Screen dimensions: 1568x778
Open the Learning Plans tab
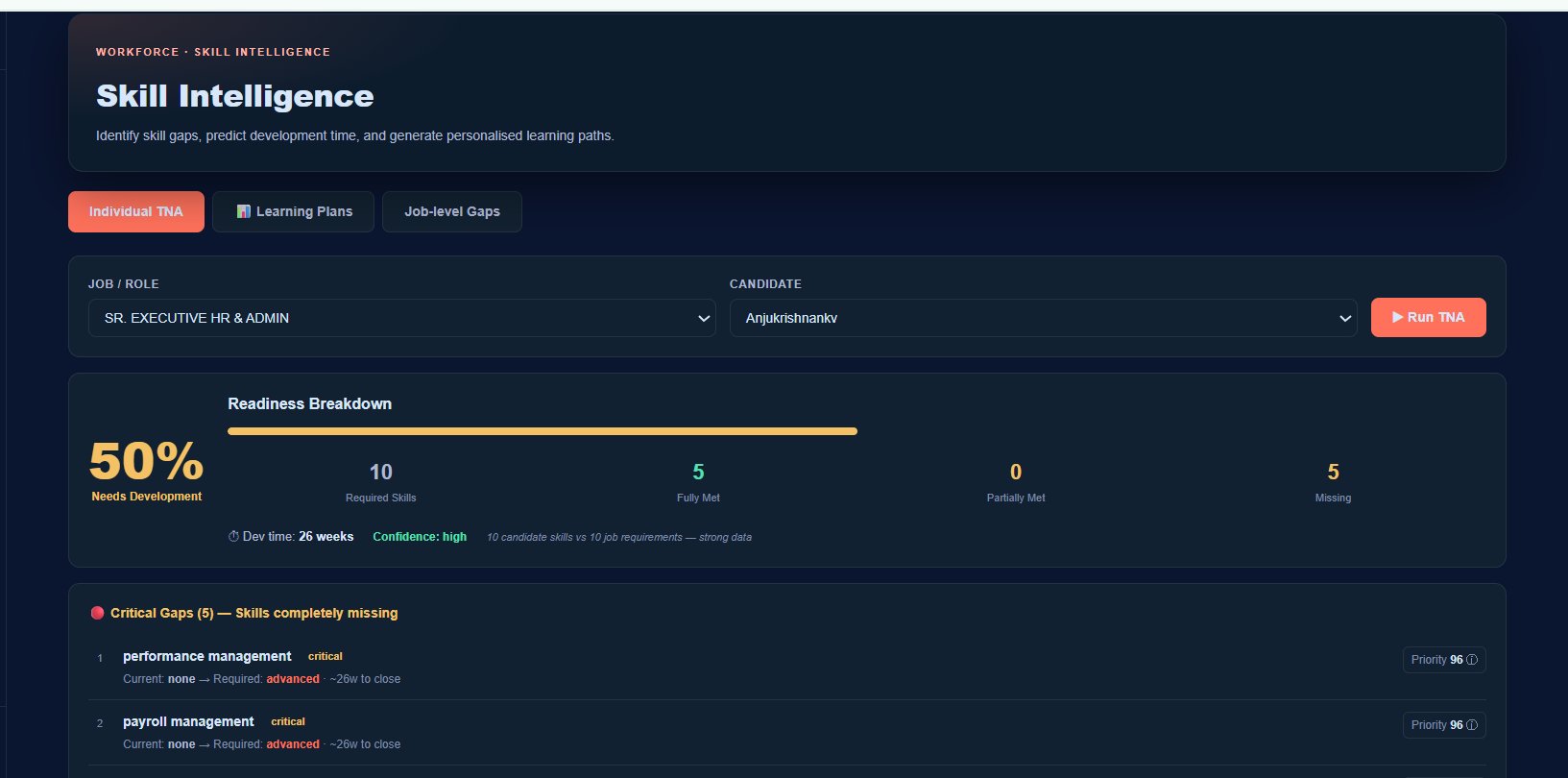(x=293, y=211)
